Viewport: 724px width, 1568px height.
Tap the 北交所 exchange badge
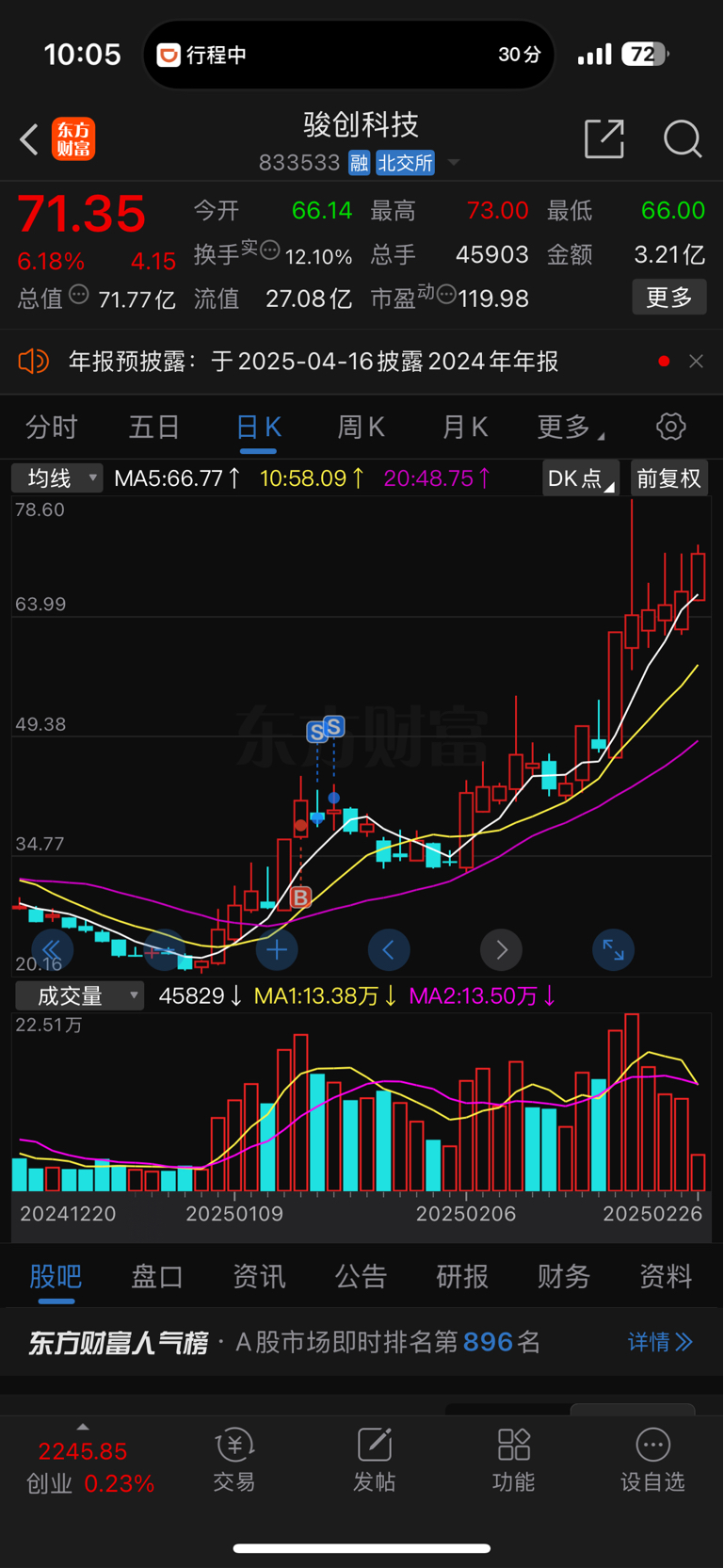(405, 163)
